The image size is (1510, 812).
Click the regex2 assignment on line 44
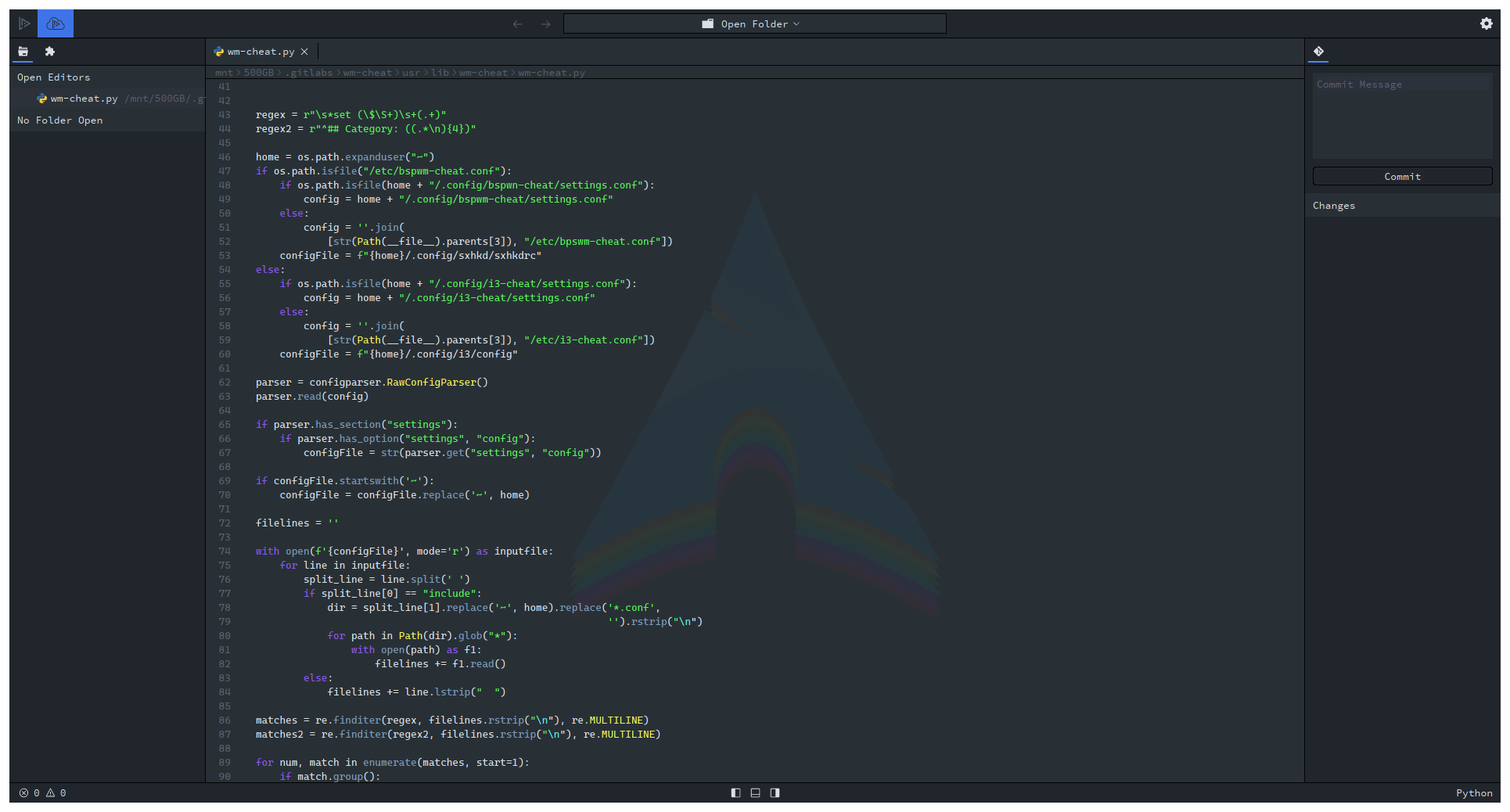pos(365,129)
